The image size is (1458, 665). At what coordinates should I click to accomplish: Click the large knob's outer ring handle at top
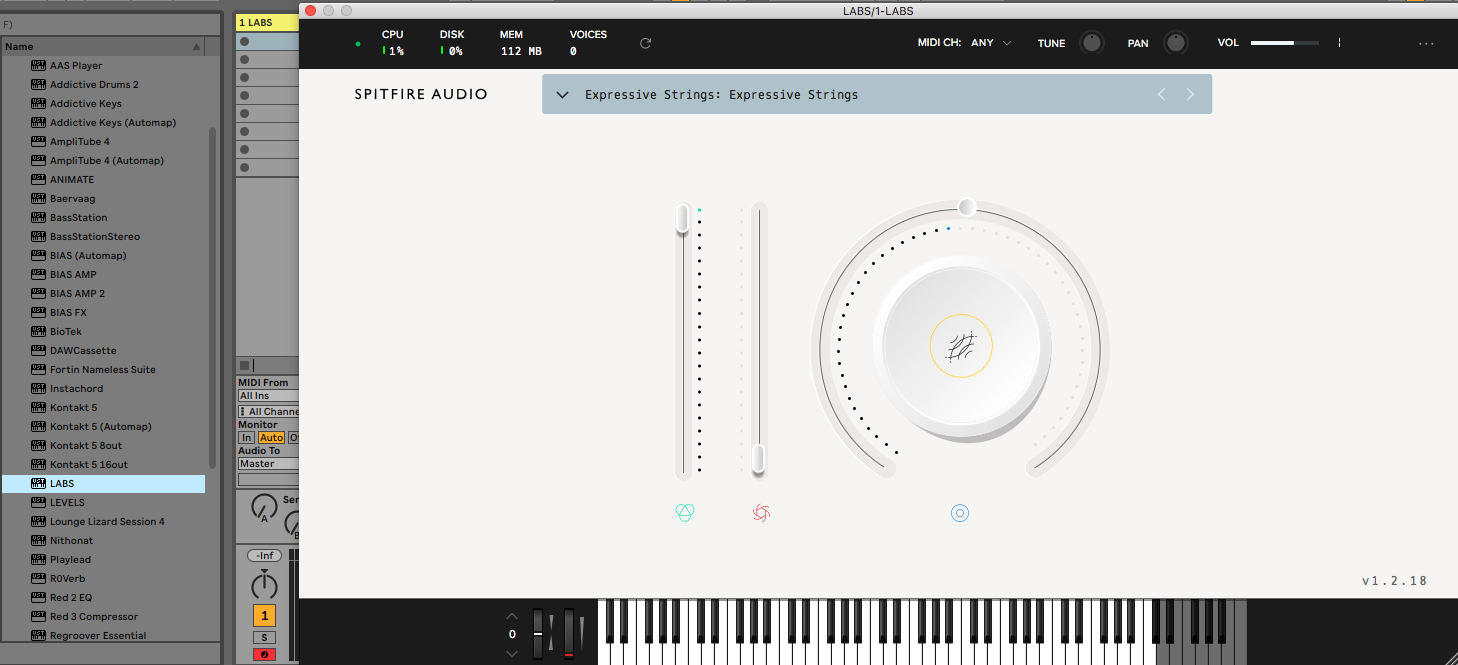pos(966,207)
